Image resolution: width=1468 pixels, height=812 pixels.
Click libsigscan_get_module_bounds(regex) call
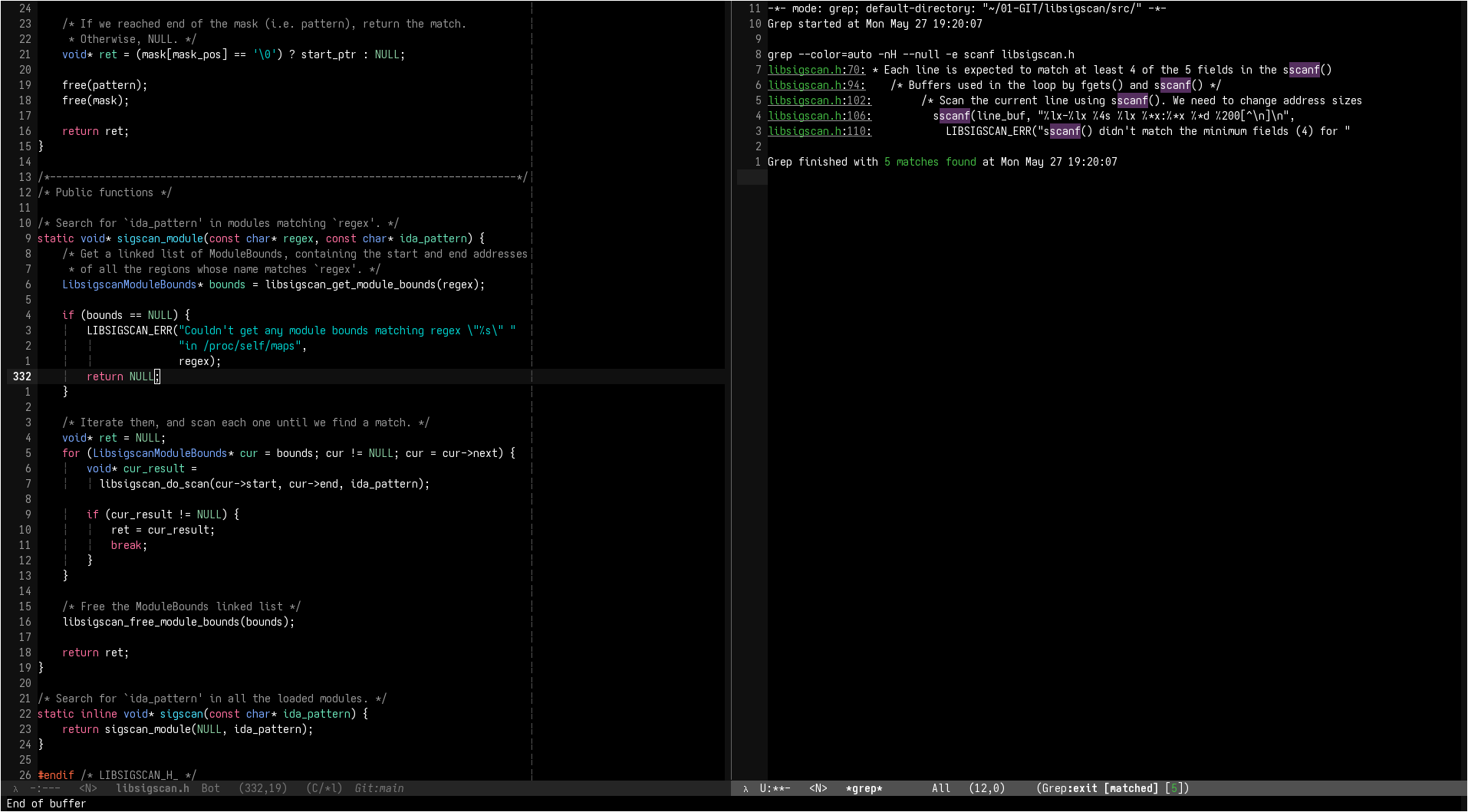pyautogui.click(x=375, y=284)
